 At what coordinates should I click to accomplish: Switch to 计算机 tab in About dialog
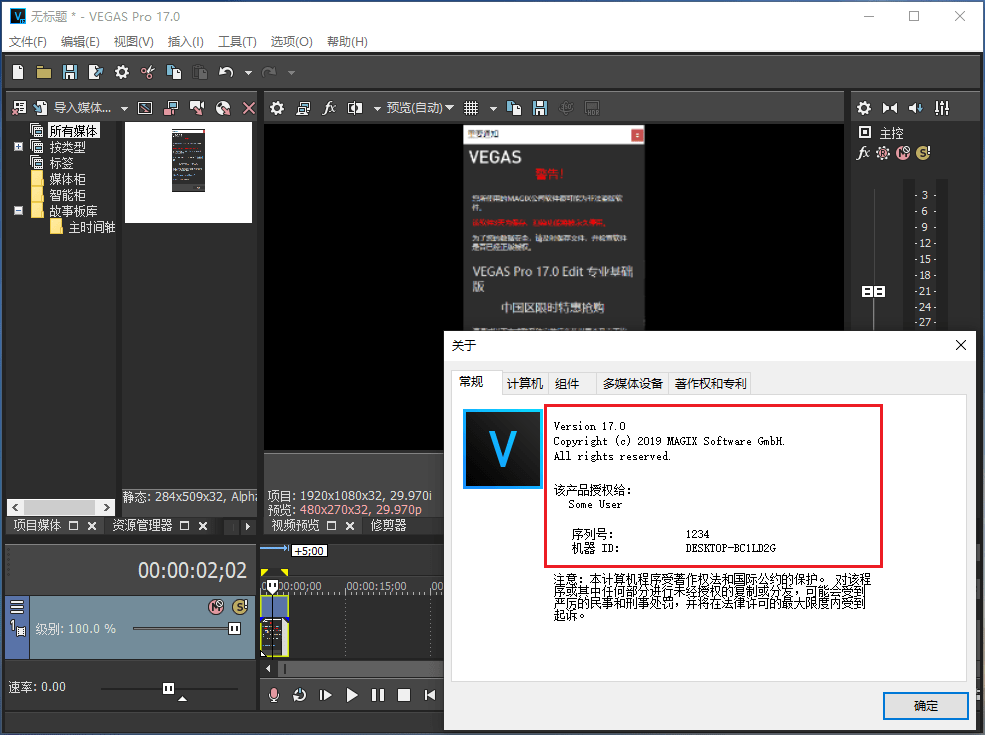click(525, 383)
